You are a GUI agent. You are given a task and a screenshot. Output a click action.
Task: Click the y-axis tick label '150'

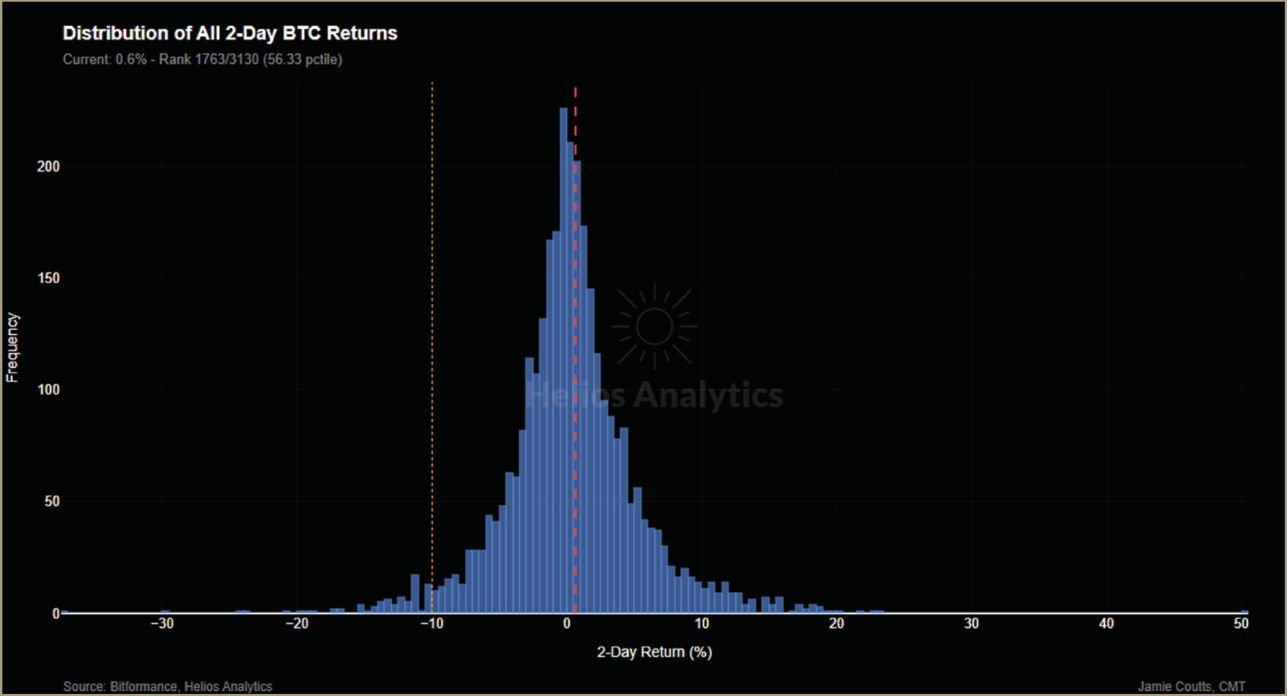point(49,278)
